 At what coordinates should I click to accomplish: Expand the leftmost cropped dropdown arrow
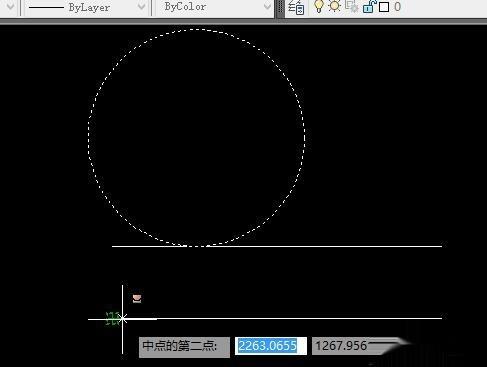pos(10,7)
